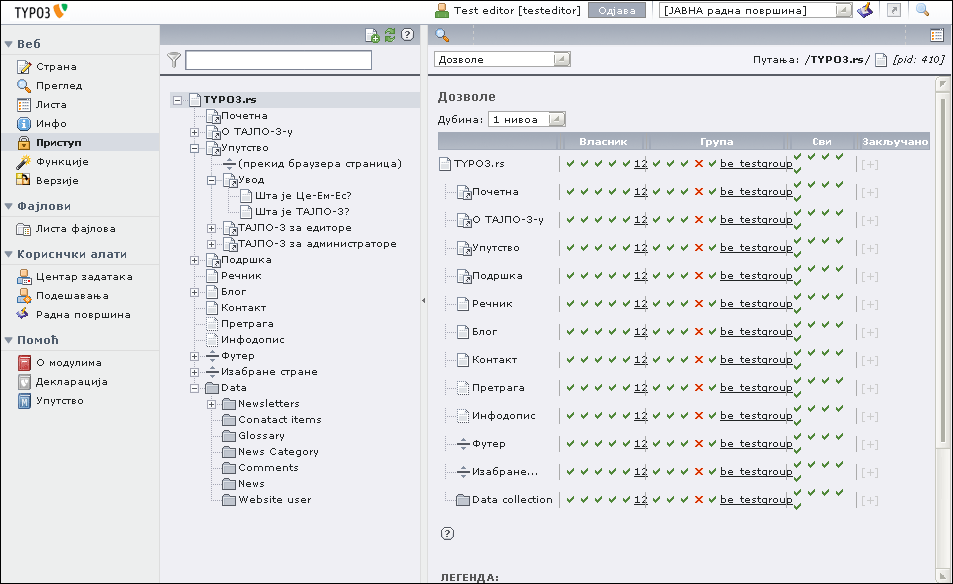Click the Test editor user icon
Screen dimensions: 953x584
442,10
